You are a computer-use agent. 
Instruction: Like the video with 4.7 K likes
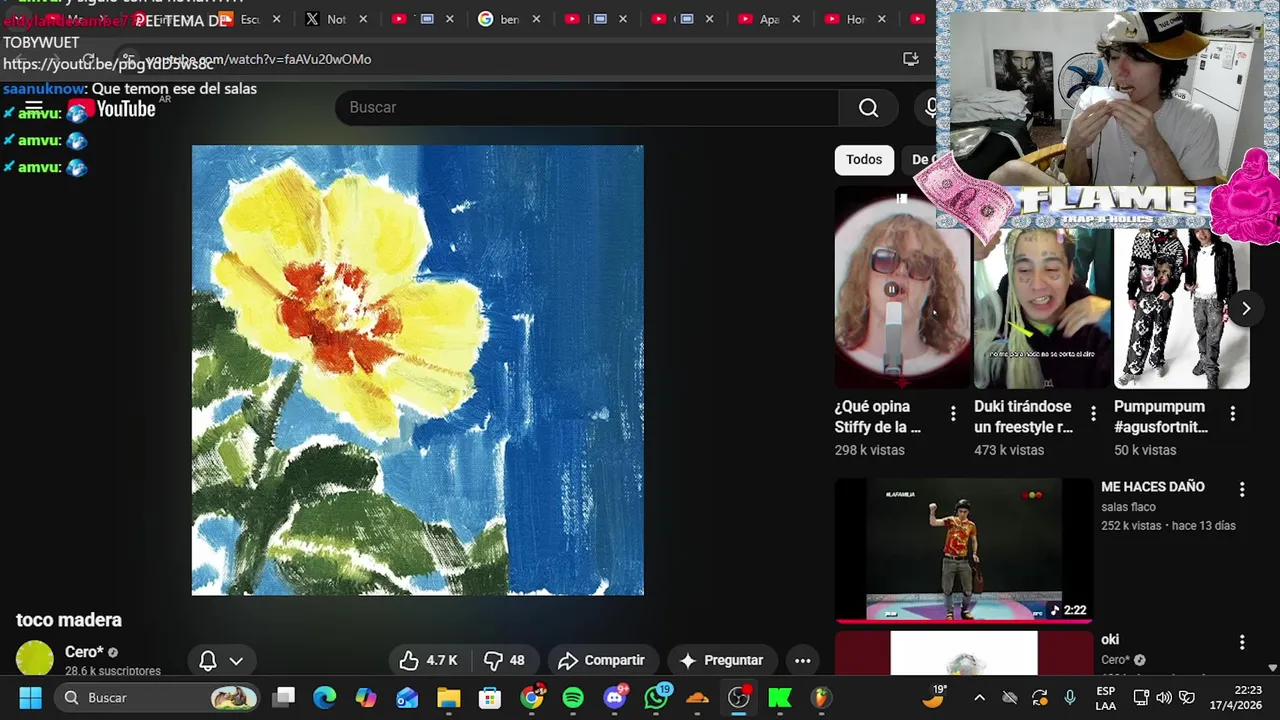click(x=428, y=660)
